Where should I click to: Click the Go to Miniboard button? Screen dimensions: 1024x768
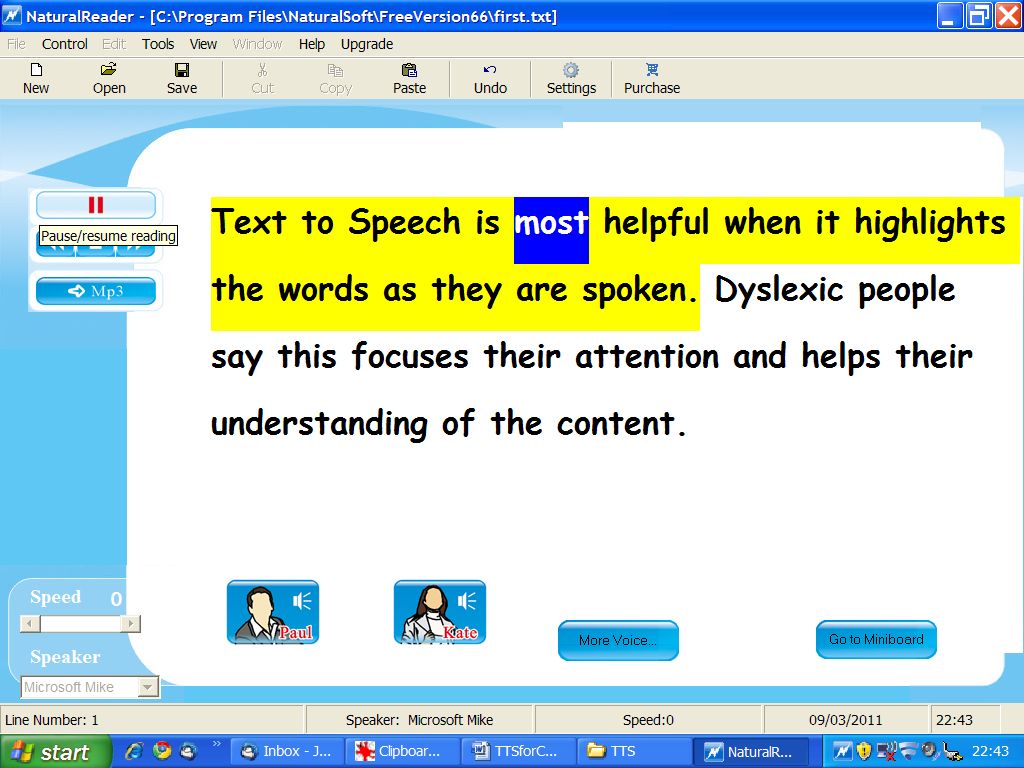[x=876, y=640]
